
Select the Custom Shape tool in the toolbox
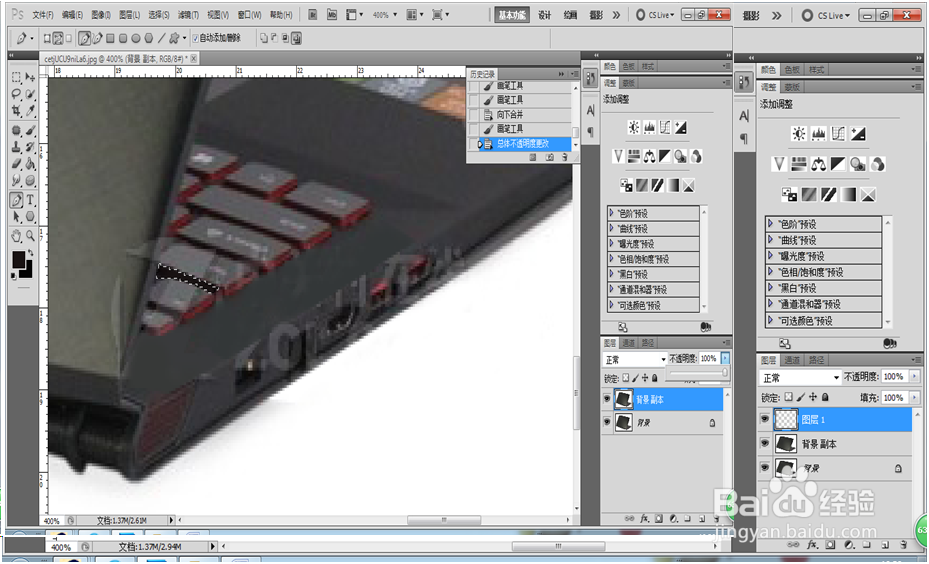[30, 216]
